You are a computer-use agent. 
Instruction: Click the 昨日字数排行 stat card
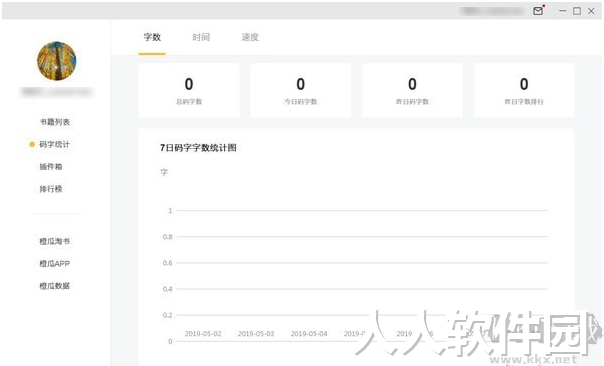pos(524,91)
